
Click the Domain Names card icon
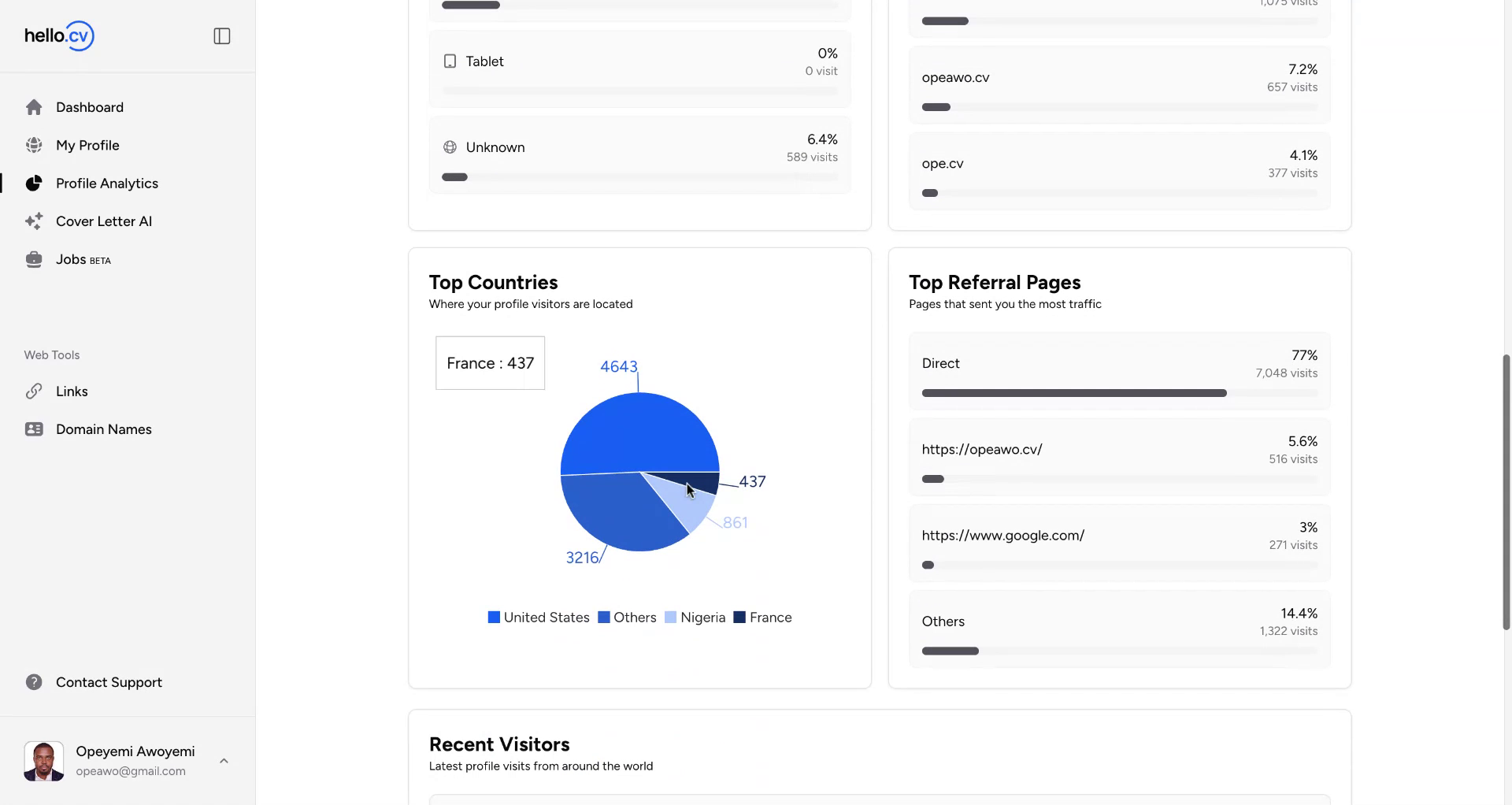click(34, 429)
